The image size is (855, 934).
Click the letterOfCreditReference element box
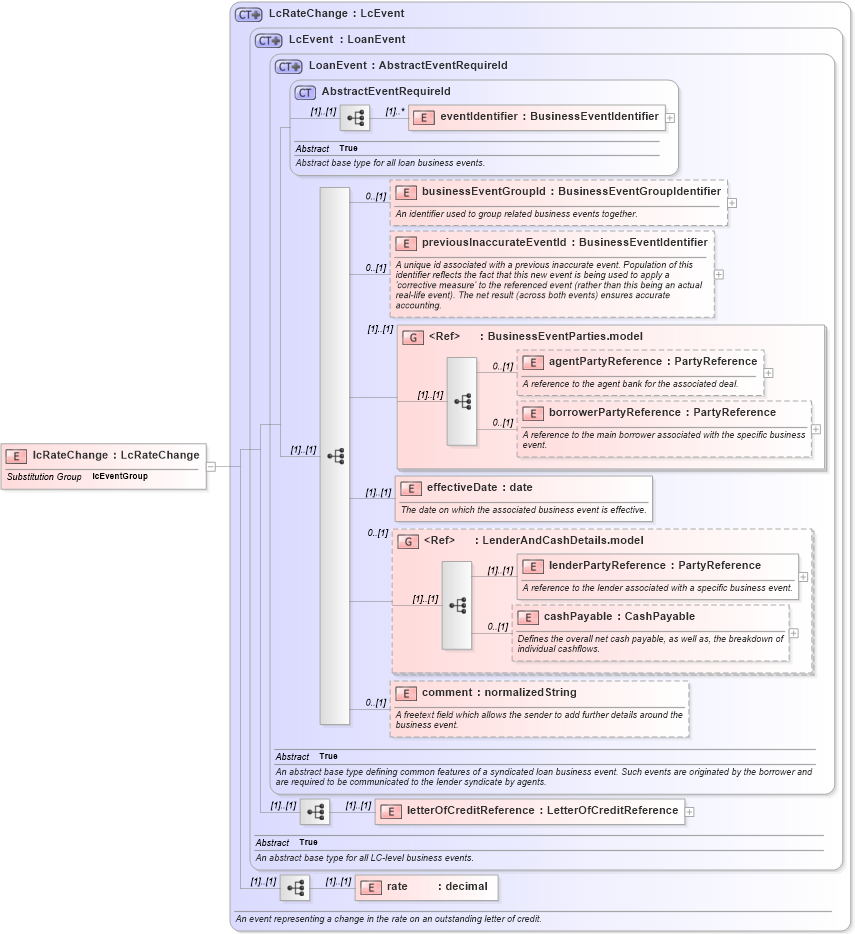(x=530, y=811)
